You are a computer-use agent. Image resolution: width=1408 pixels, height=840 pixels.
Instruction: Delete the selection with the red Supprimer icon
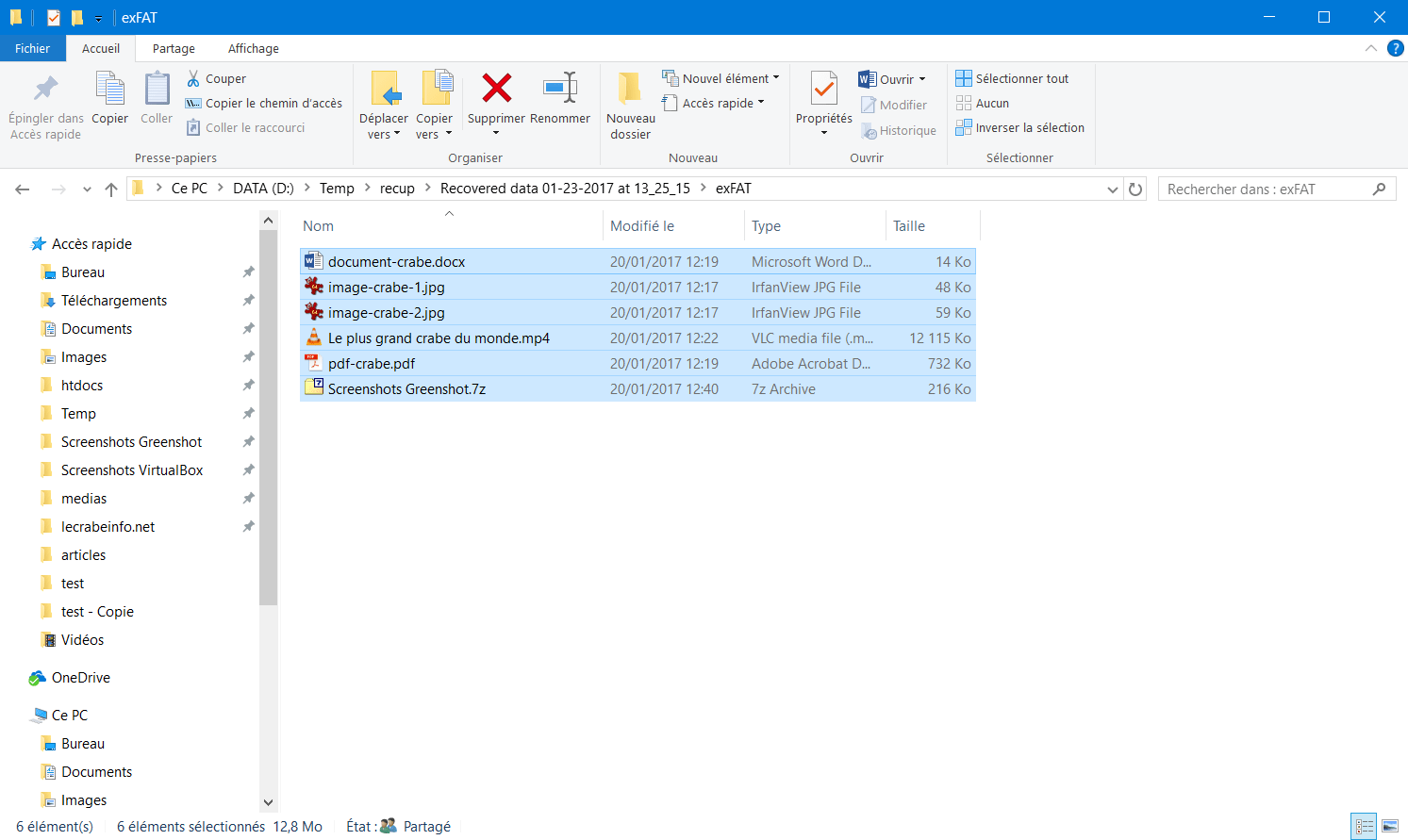pyautogui.click(x=496, y=89)
